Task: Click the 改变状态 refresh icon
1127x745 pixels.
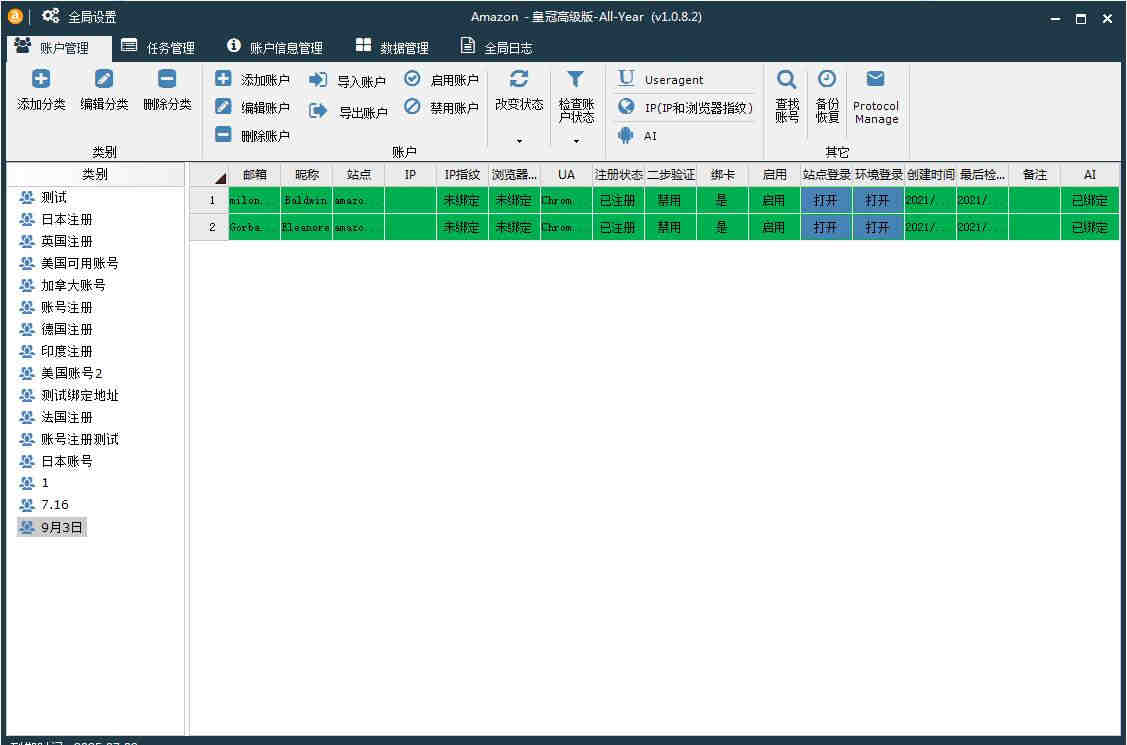Action: (518, 79)
